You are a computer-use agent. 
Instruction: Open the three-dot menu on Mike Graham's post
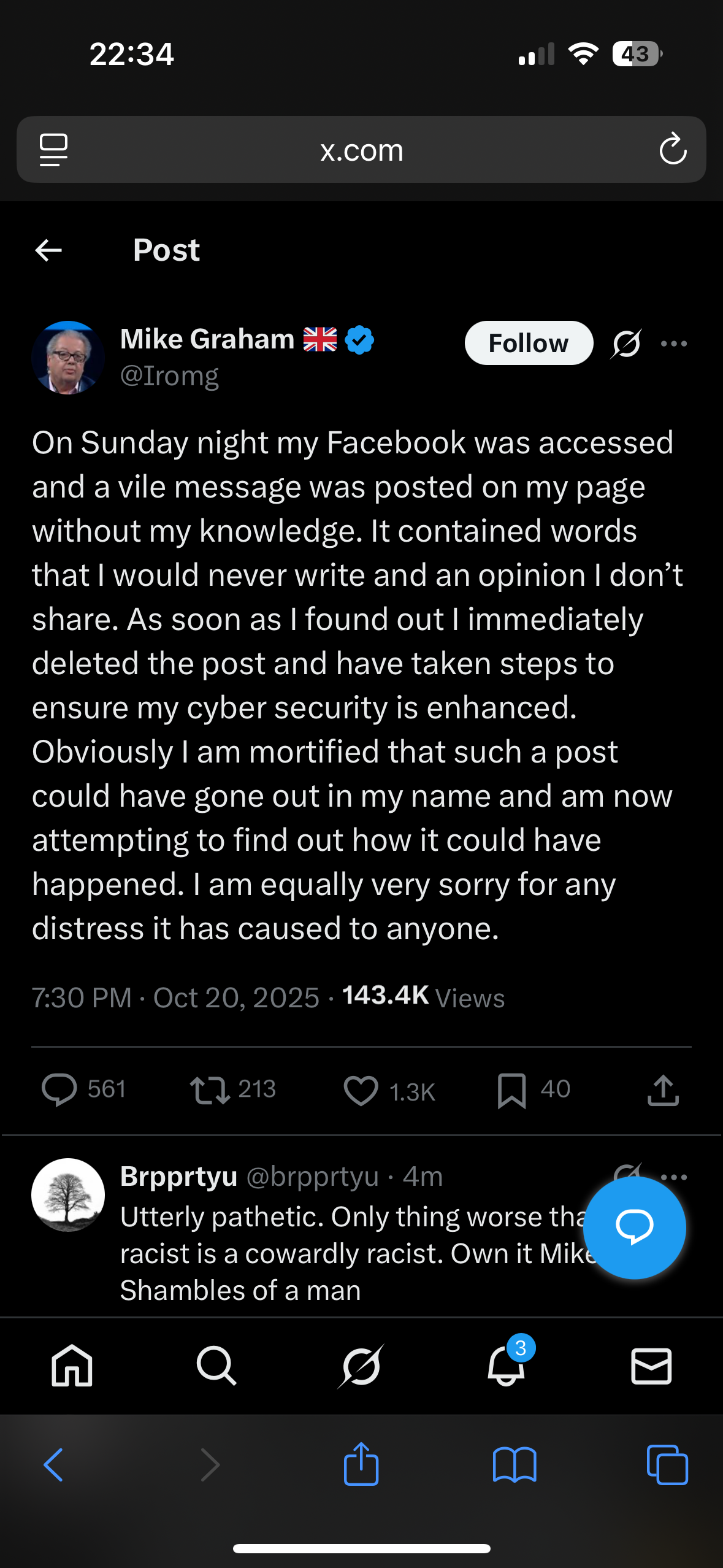point(674,344)
